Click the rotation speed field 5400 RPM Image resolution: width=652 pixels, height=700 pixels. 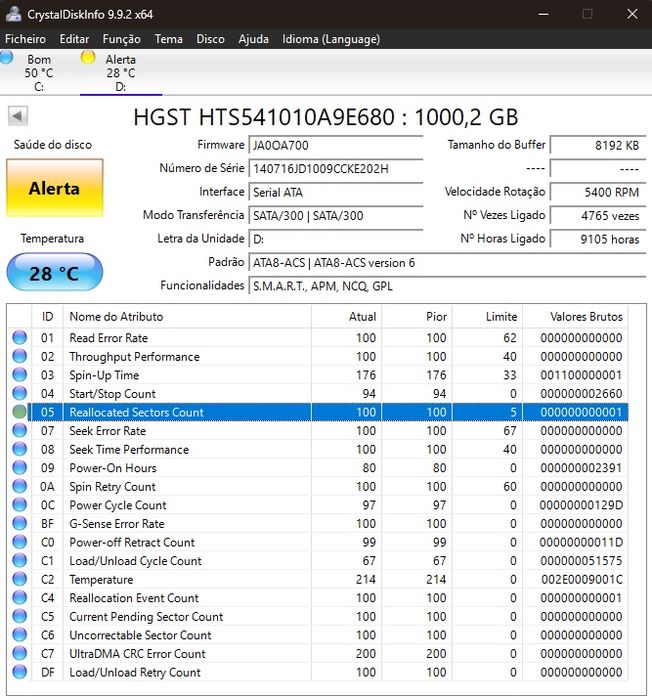598,192
